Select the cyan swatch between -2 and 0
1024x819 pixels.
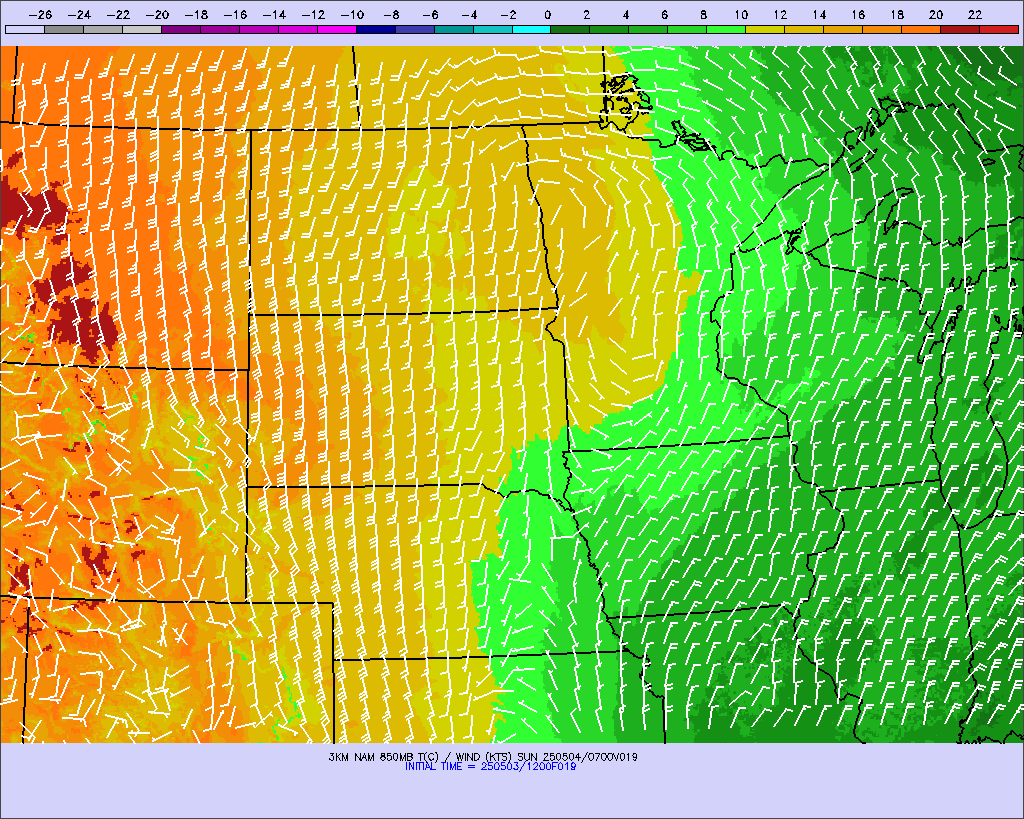click(532, 29)
